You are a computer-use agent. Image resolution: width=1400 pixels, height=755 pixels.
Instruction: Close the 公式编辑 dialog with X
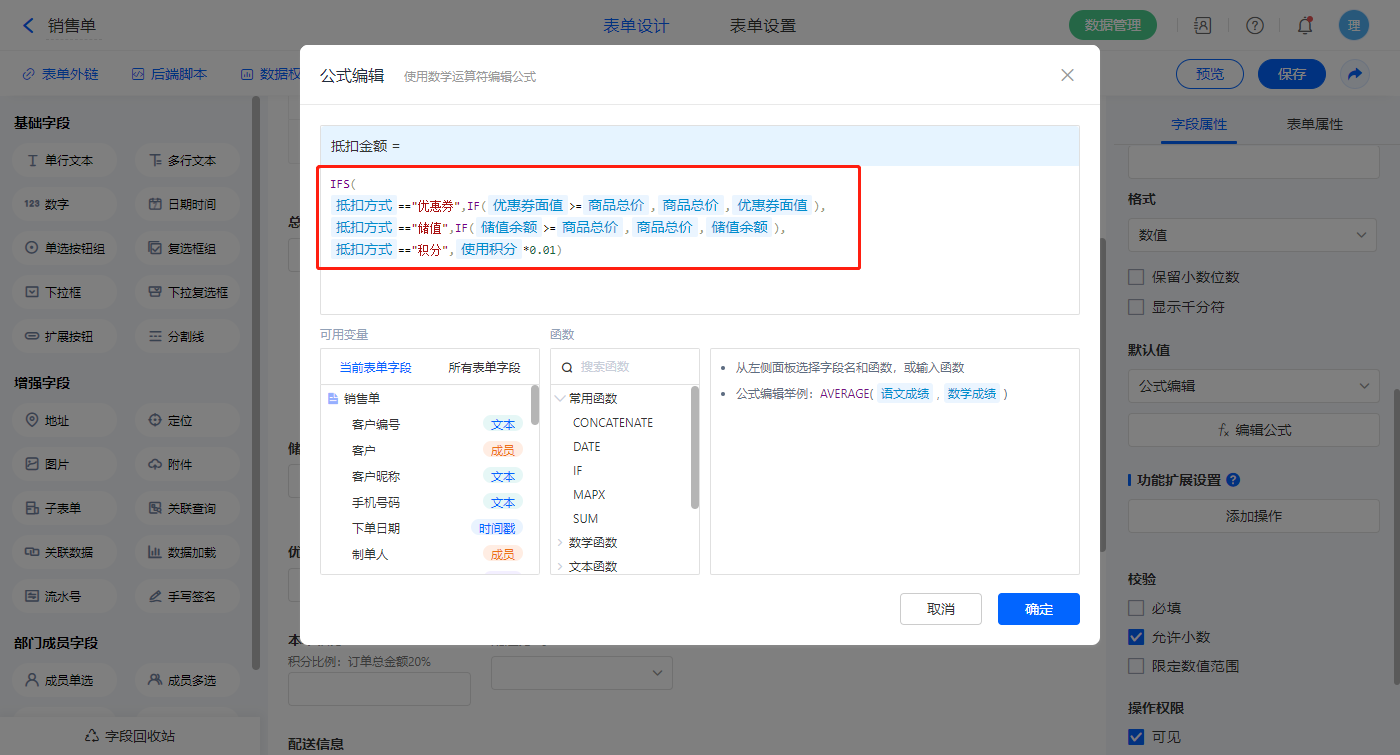[x=1067, y=75]
